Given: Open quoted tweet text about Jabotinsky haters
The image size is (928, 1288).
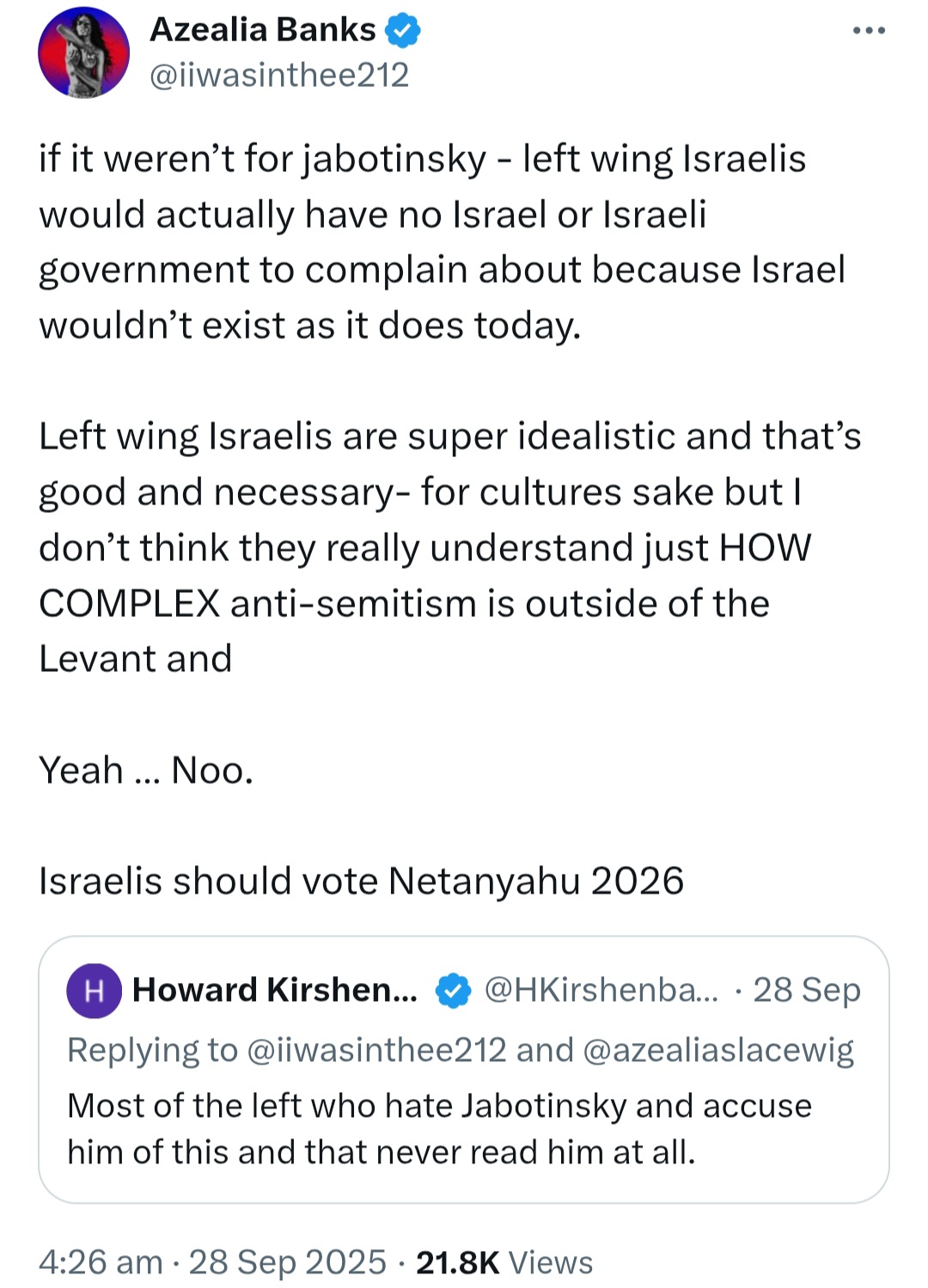Looking at the screenshot, I should tap(440, 1129).
